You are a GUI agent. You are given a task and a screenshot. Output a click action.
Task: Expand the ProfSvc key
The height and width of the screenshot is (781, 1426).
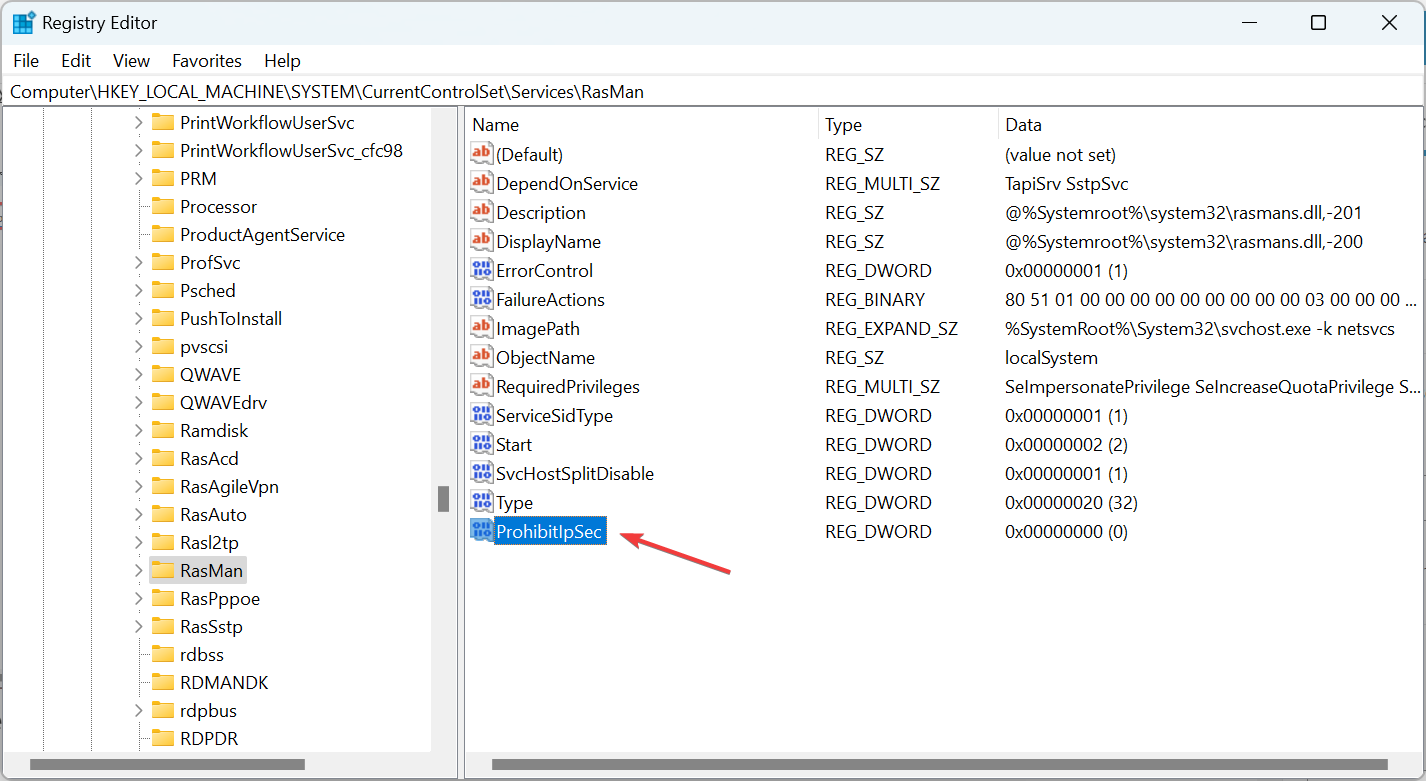coord(139,262)
